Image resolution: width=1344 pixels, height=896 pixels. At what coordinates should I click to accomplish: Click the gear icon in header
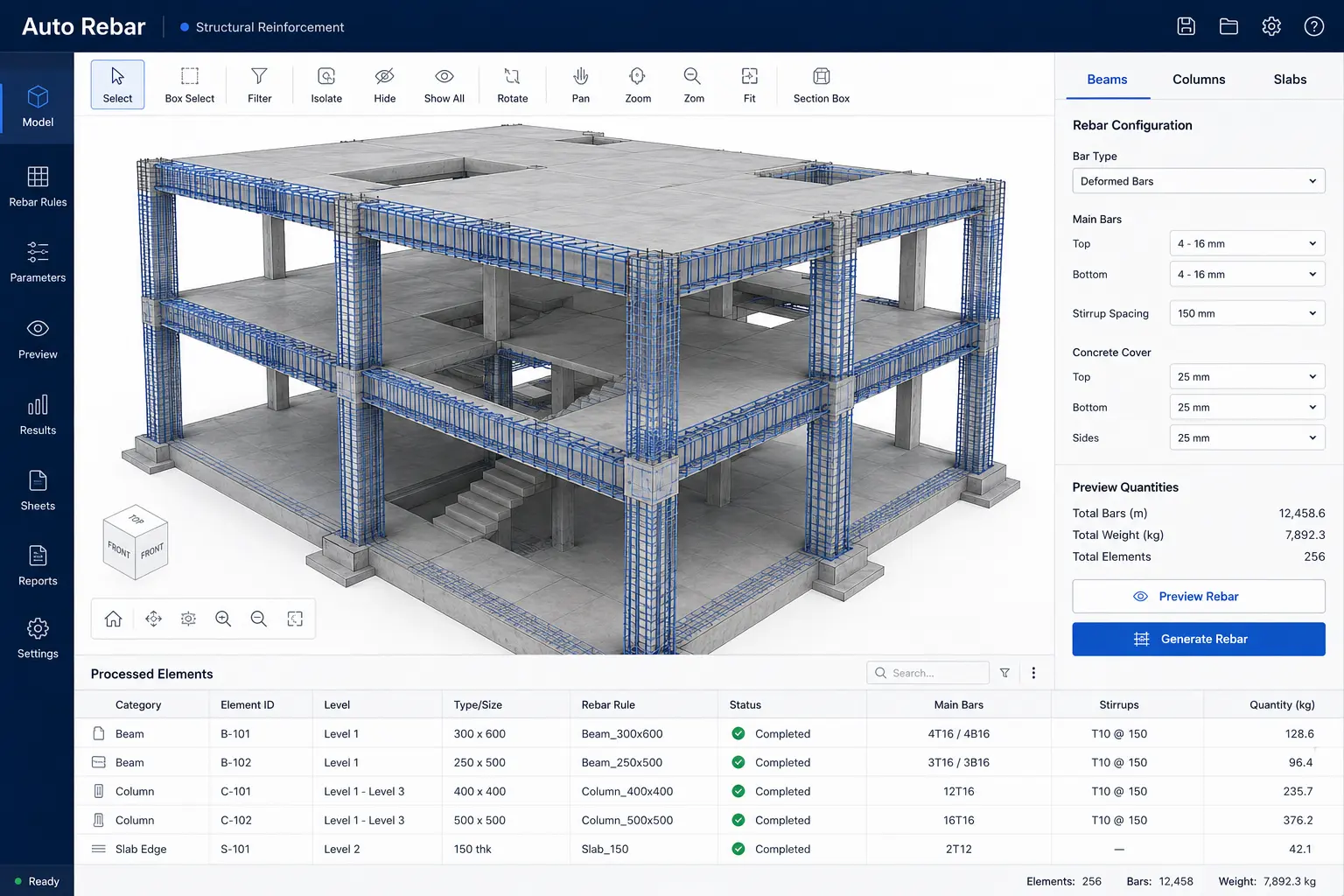click(x=1271, y=26)
